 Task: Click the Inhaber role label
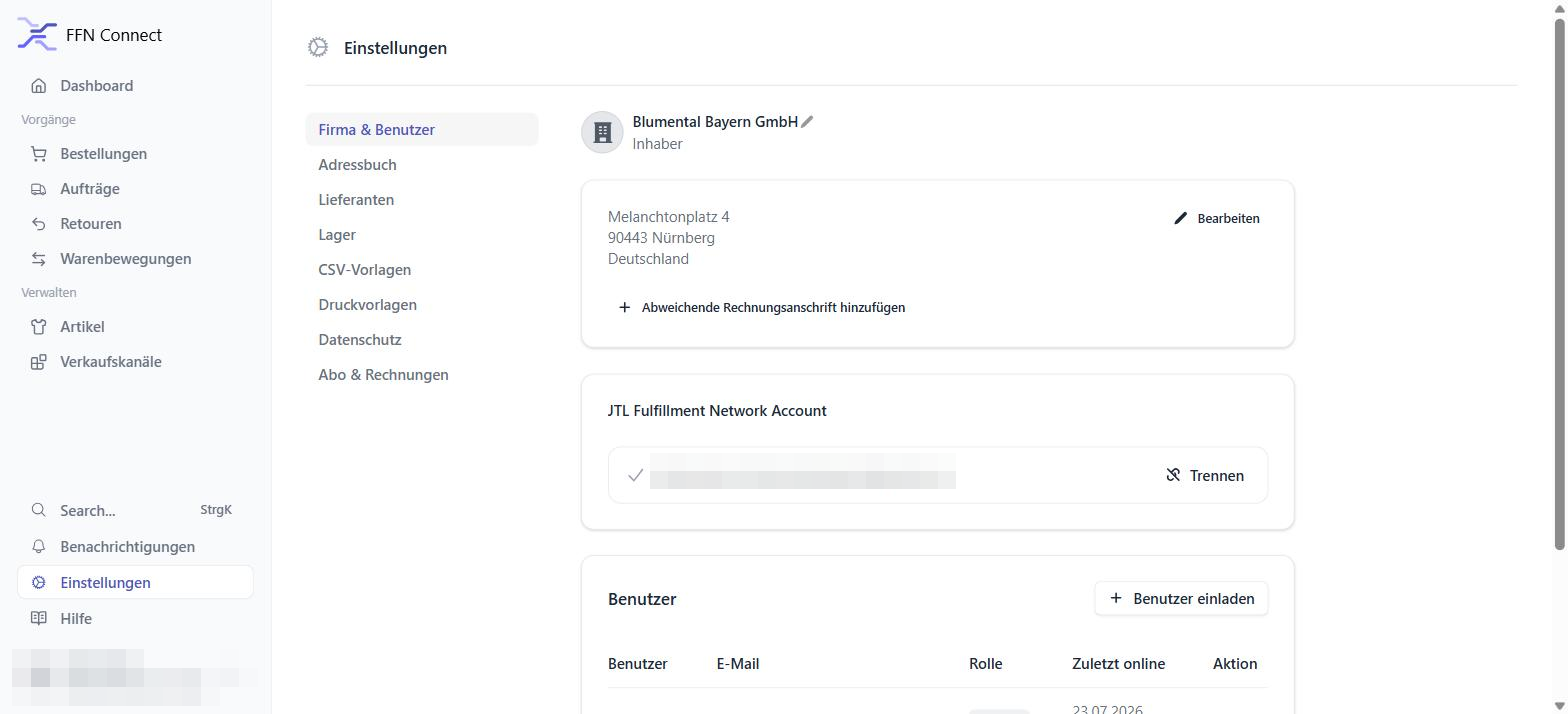point(657,144)
